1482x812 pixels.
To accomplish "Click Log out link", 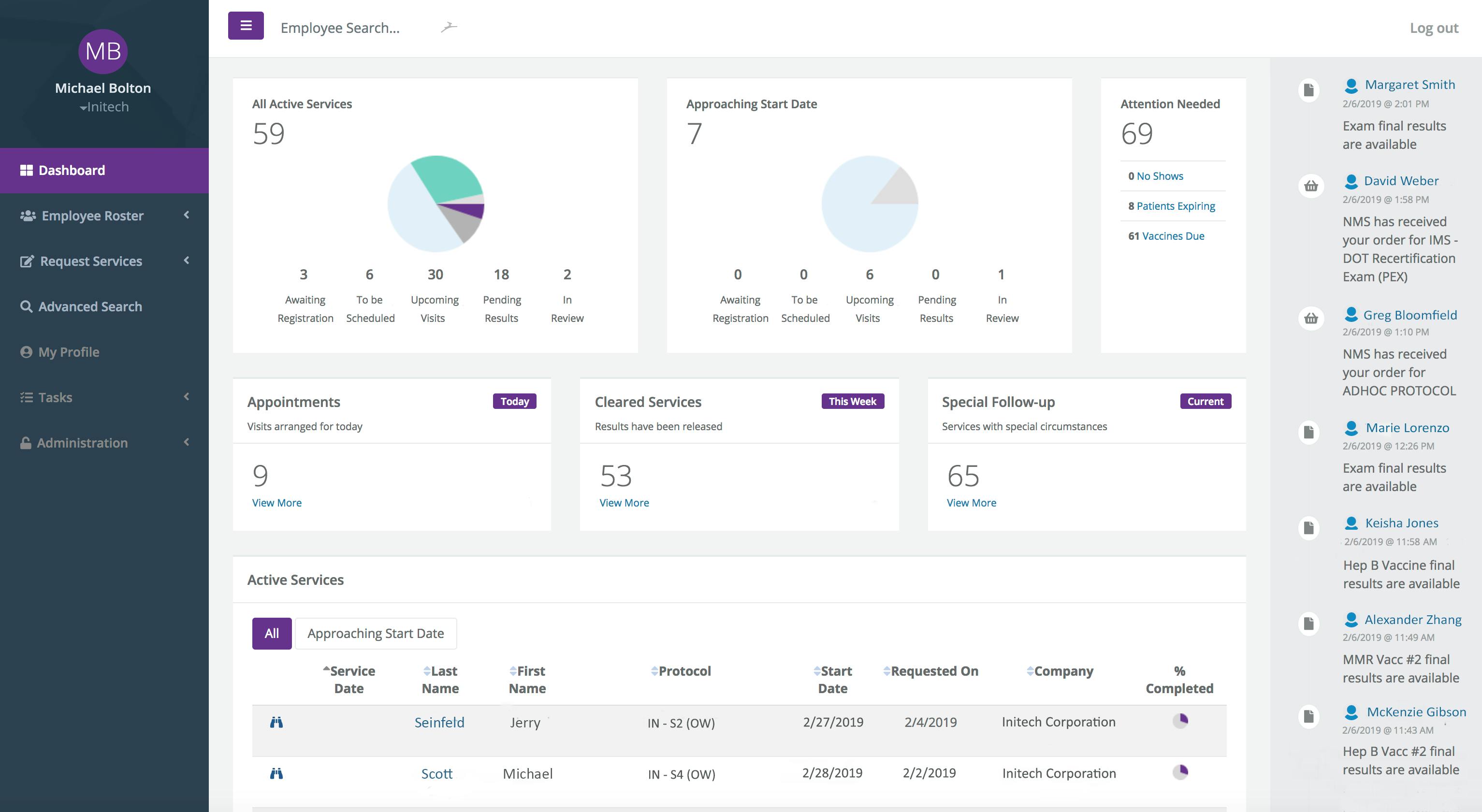I will click(x=1433, y=28).
